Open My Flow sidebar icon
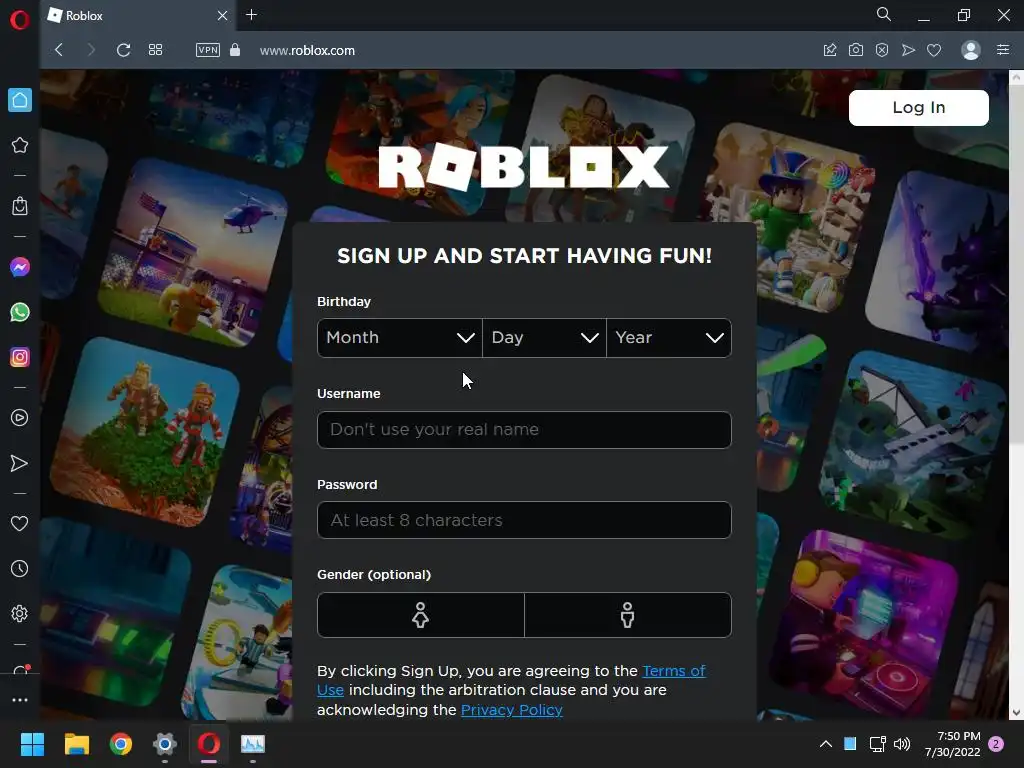1024x768 pixels. tap(20, 464)
